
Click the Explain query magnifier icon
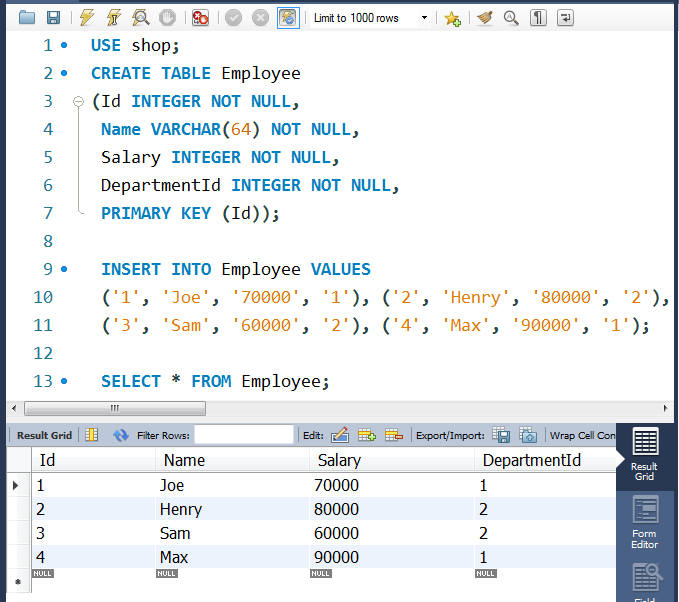[141, 18]
